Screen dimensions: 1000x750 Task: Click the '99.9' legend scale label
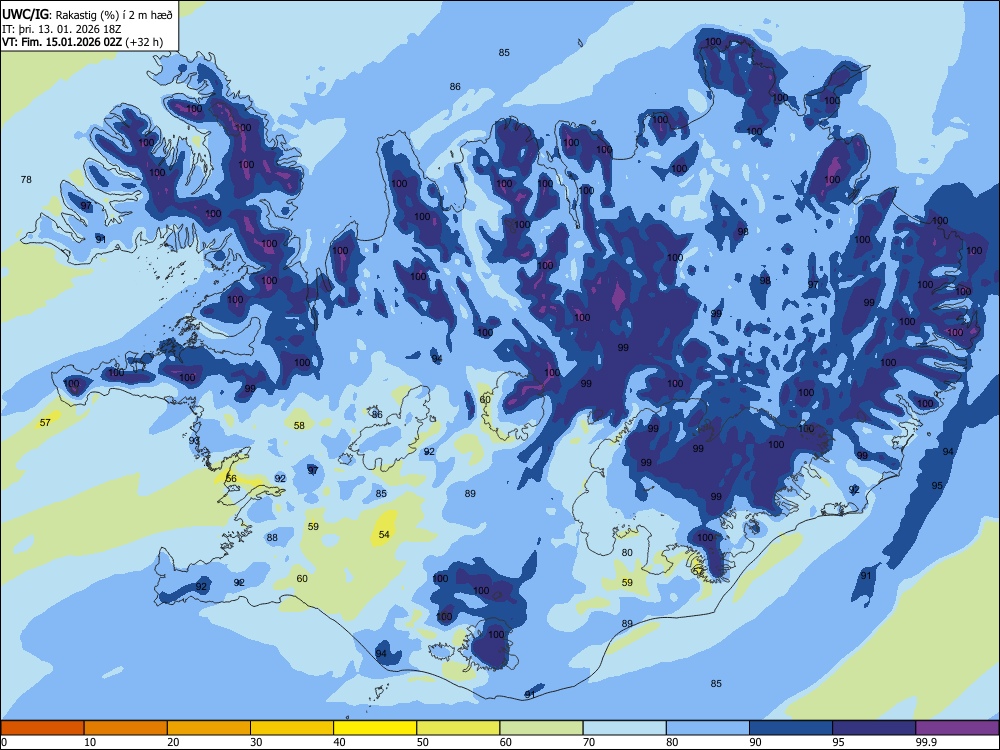(x=925, y=742)
